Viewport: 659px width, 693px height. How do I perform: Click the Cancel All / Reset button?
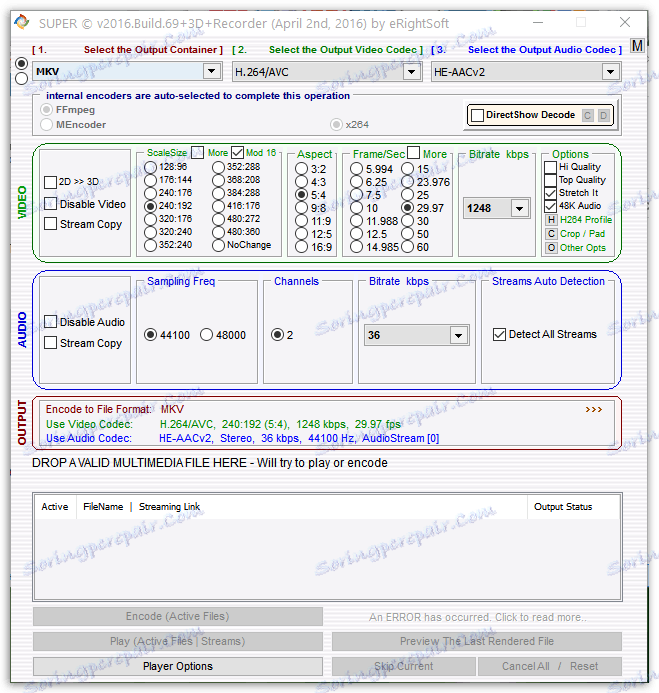click(550, 666)
